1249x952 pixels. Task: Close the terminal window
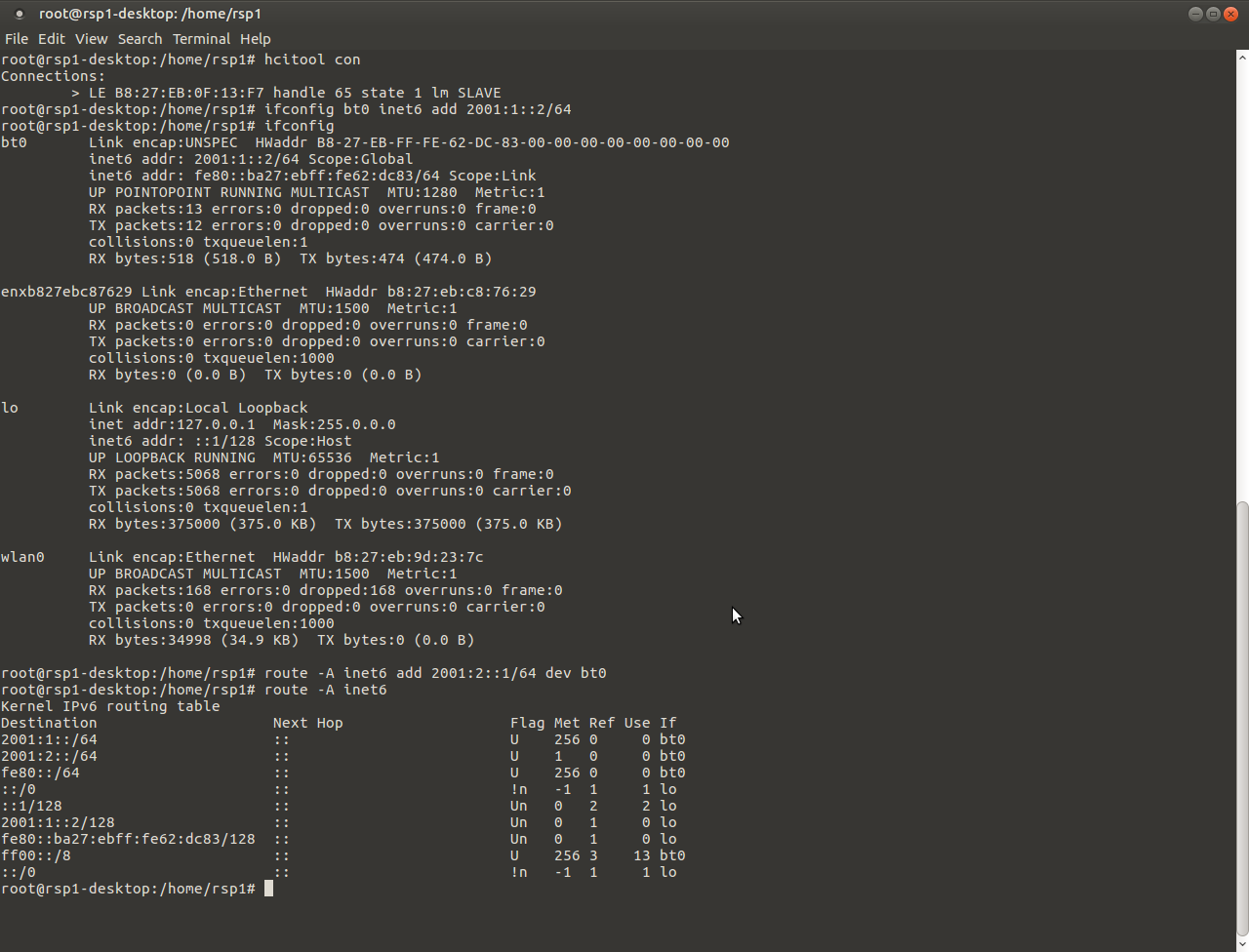click(1230, 14)
